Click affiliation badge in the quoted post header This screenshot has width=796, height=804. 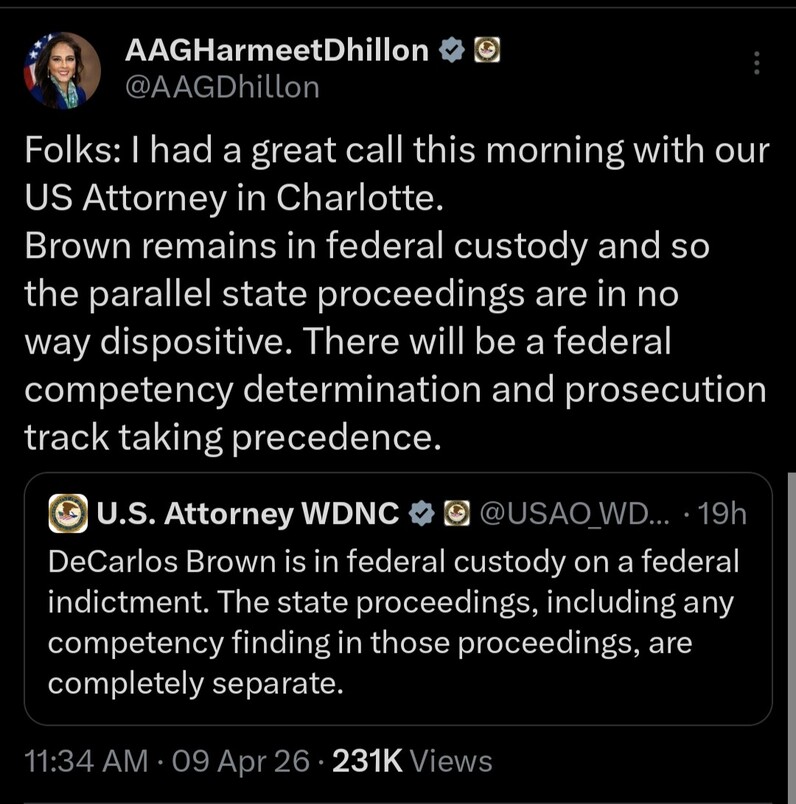(x=457, y=513)
